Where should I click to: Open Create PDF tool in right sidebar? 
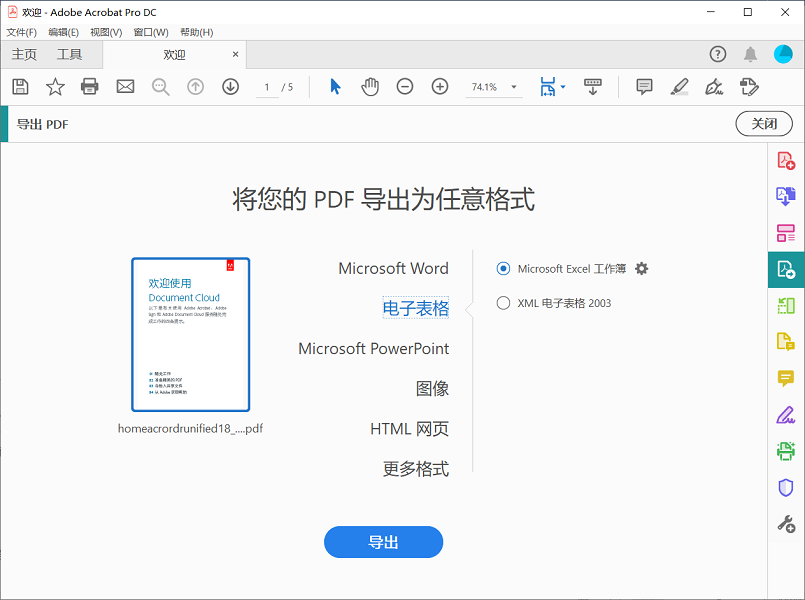point(786,161)
